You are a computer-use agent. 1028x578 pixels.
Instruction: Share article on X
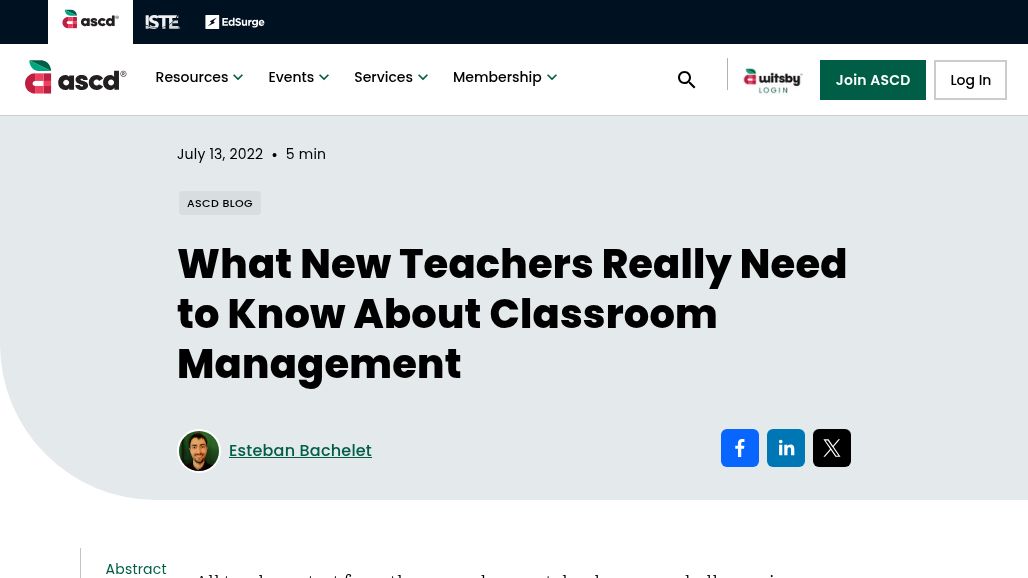832,448
